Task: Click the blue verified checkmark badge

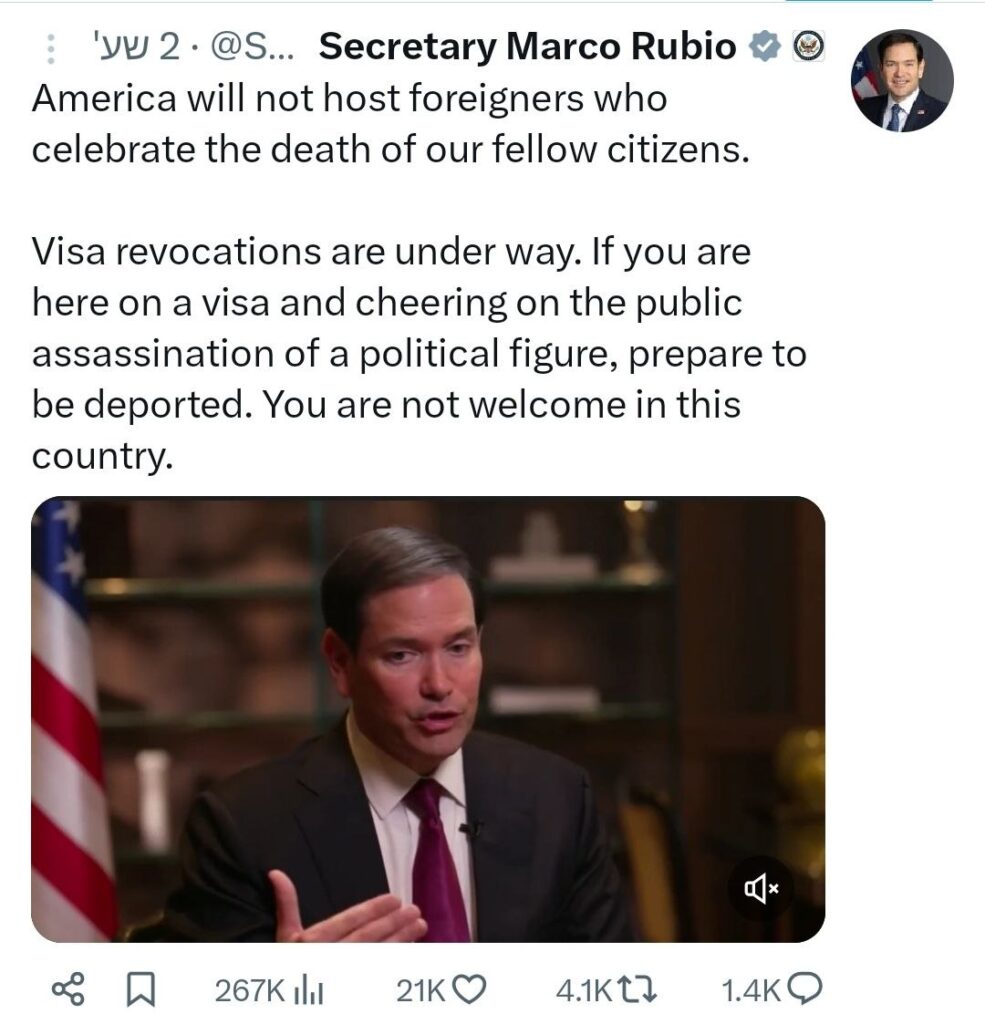Action: coord(764,47)
